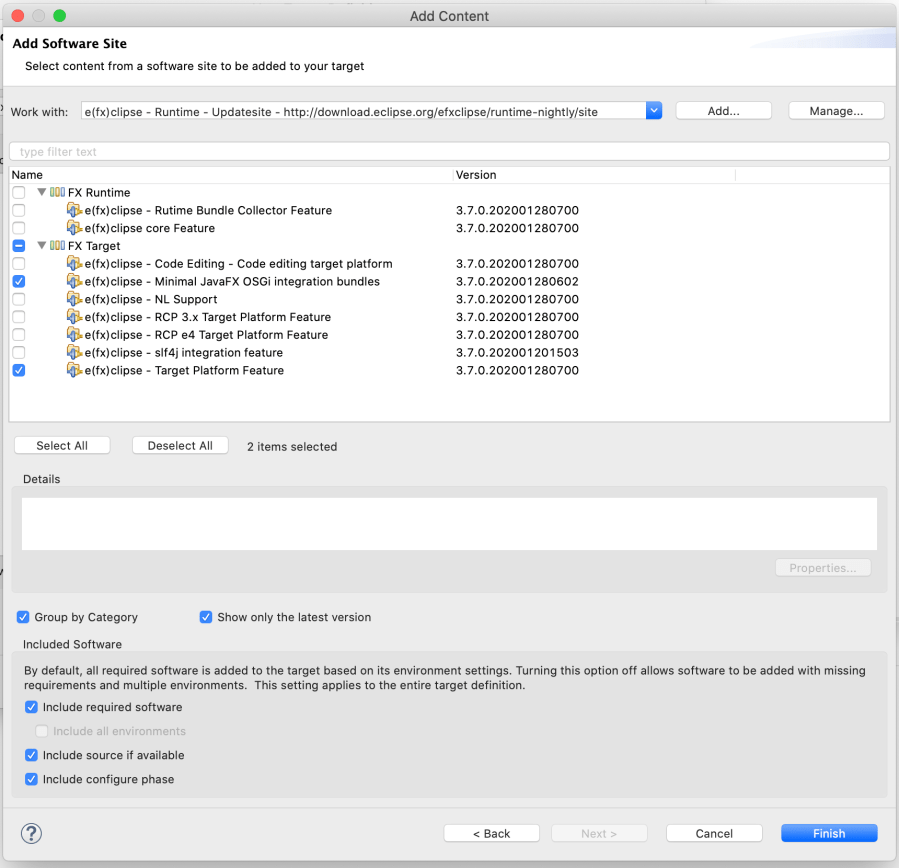Collapse the FX Runtime tree node
This screenshot has width=899, height=868.
click(42, 192)
